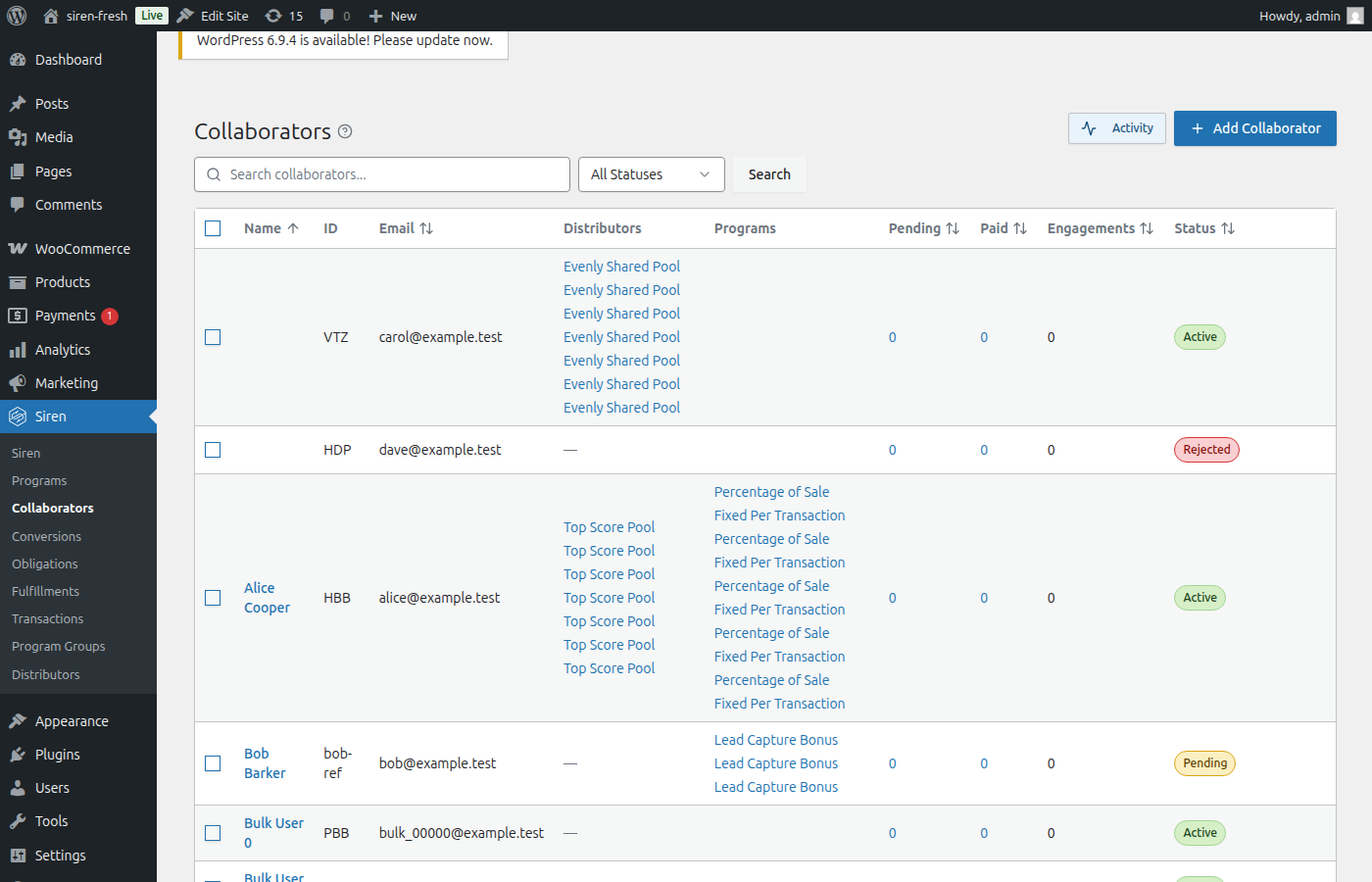1372x882 pixels.
Task: Open the Conversions submenu item
Action: click(x=46, y=537)
